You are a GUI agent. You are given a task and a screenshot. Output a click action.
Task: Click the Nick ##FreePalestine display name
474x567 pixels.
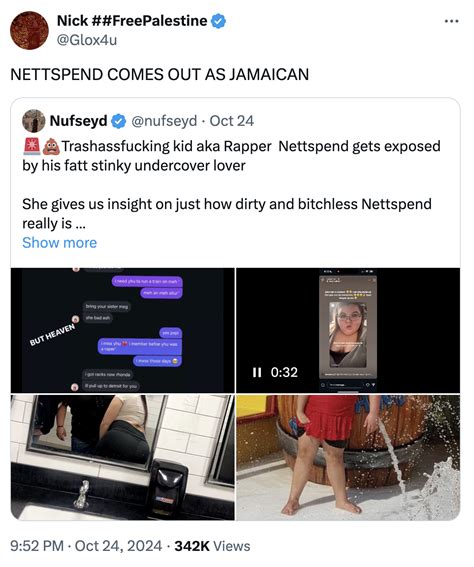132,21
